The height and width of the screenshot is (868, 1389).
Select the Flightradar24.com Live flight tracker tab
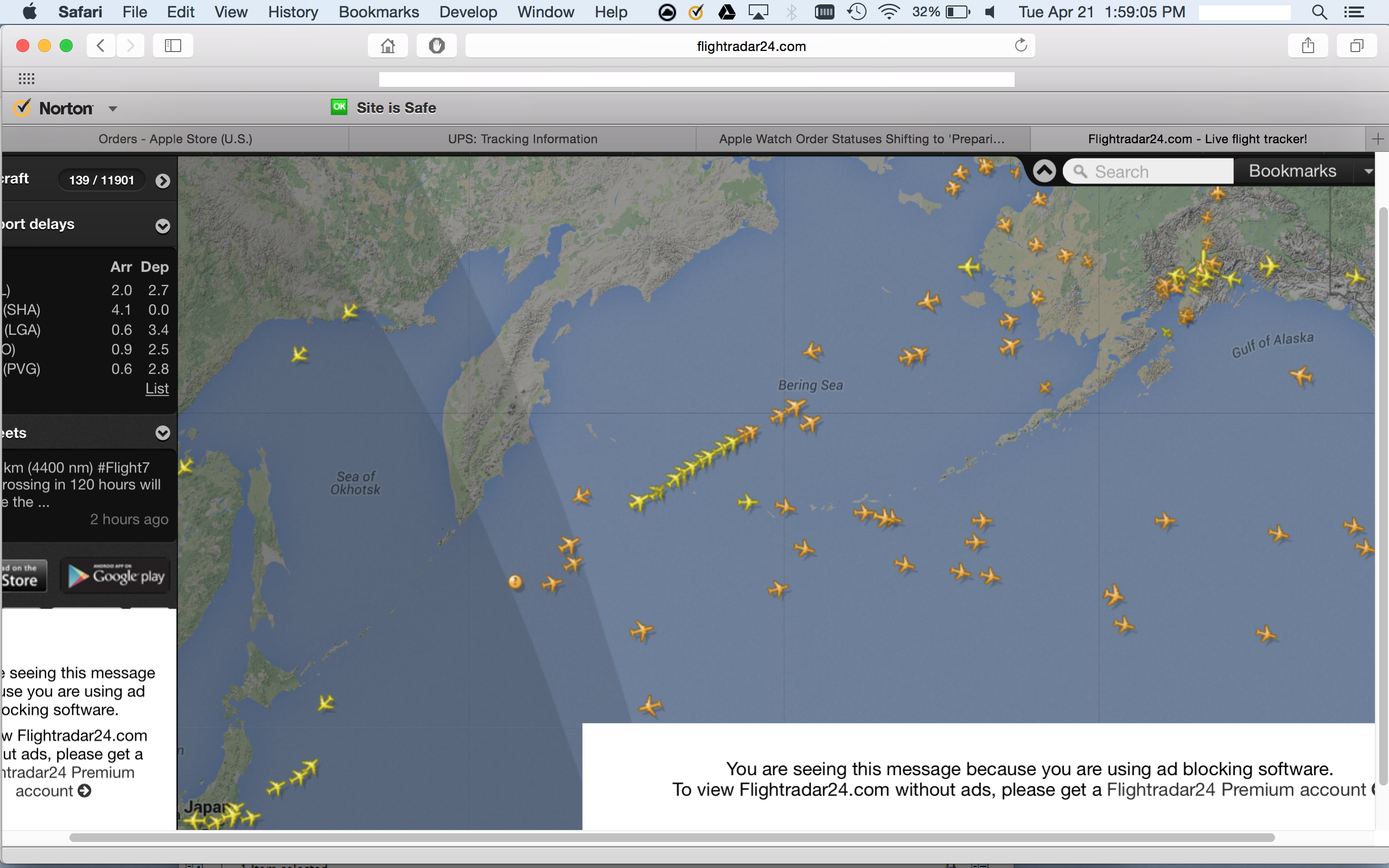[1197, 139]
